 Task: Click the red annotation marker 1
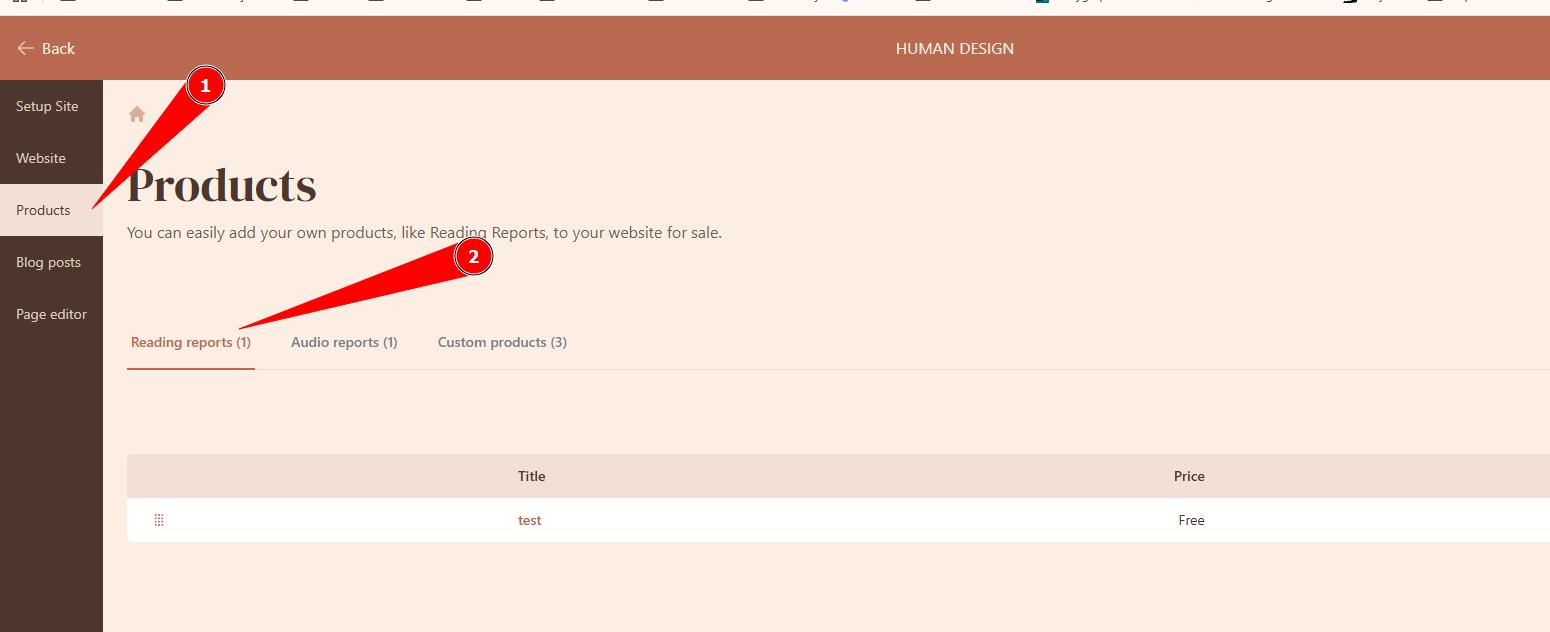click(x=205, y=86)
